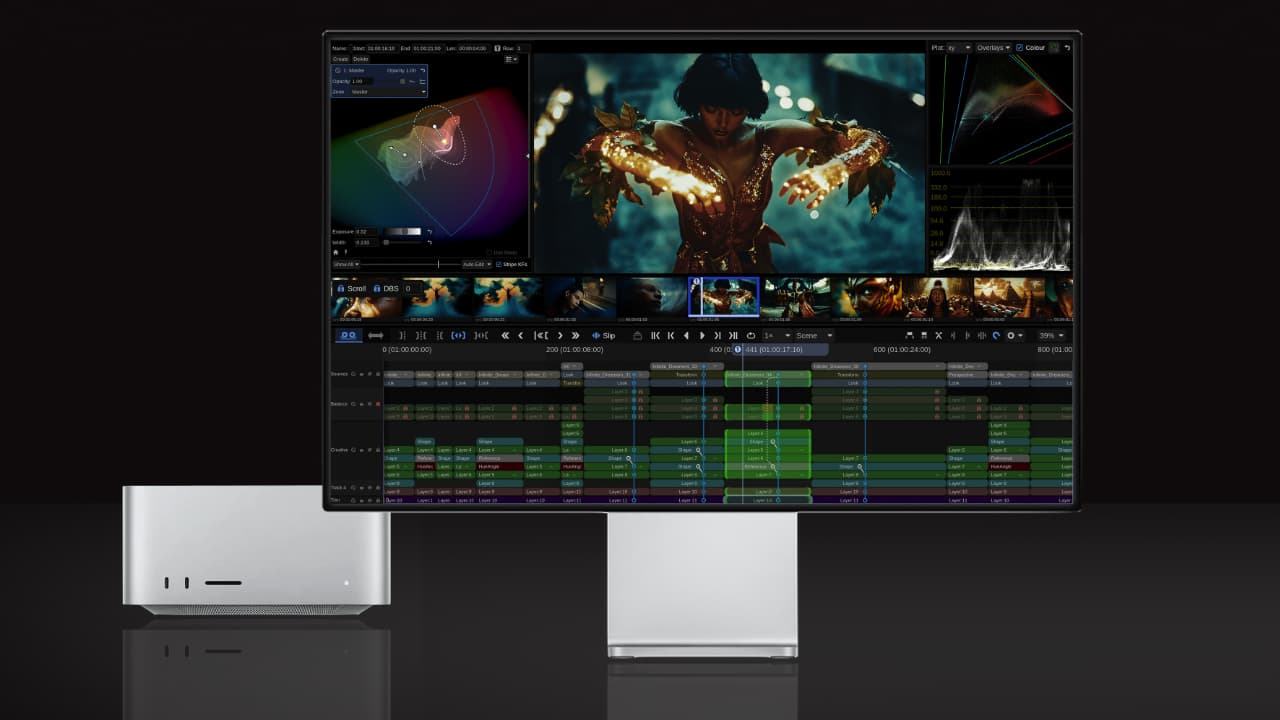Adjust the Exposure slider in the color panel

tap(400, 230)
